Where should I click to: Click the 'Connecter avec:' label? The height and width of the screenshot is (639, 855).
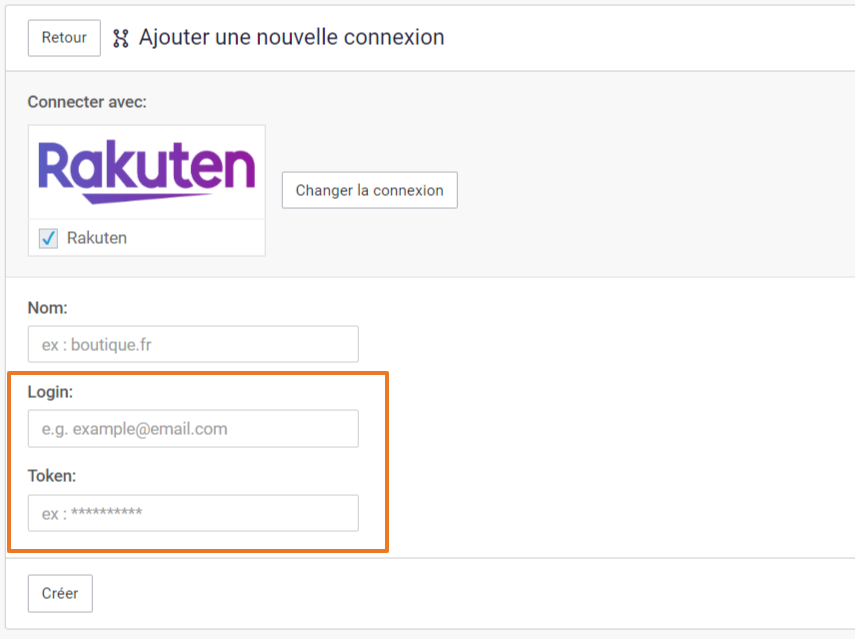(87, 102)
